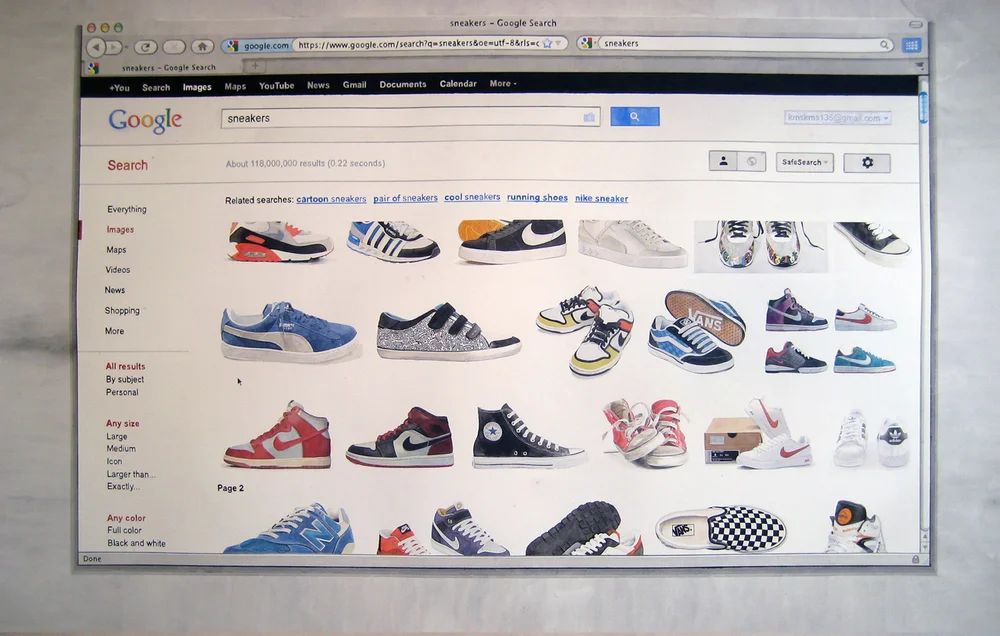
Task: Stop loading with the X toolbar button
Action: (x=174, y=47)
